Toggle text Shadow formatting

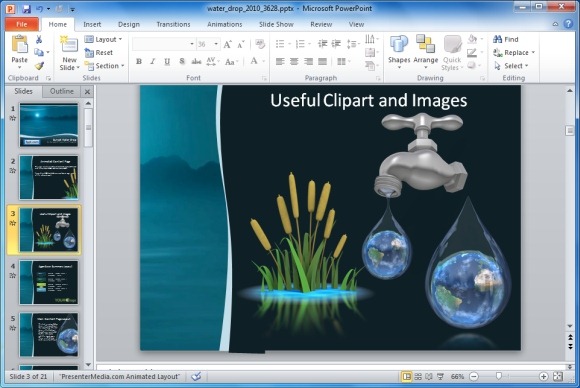182,61
